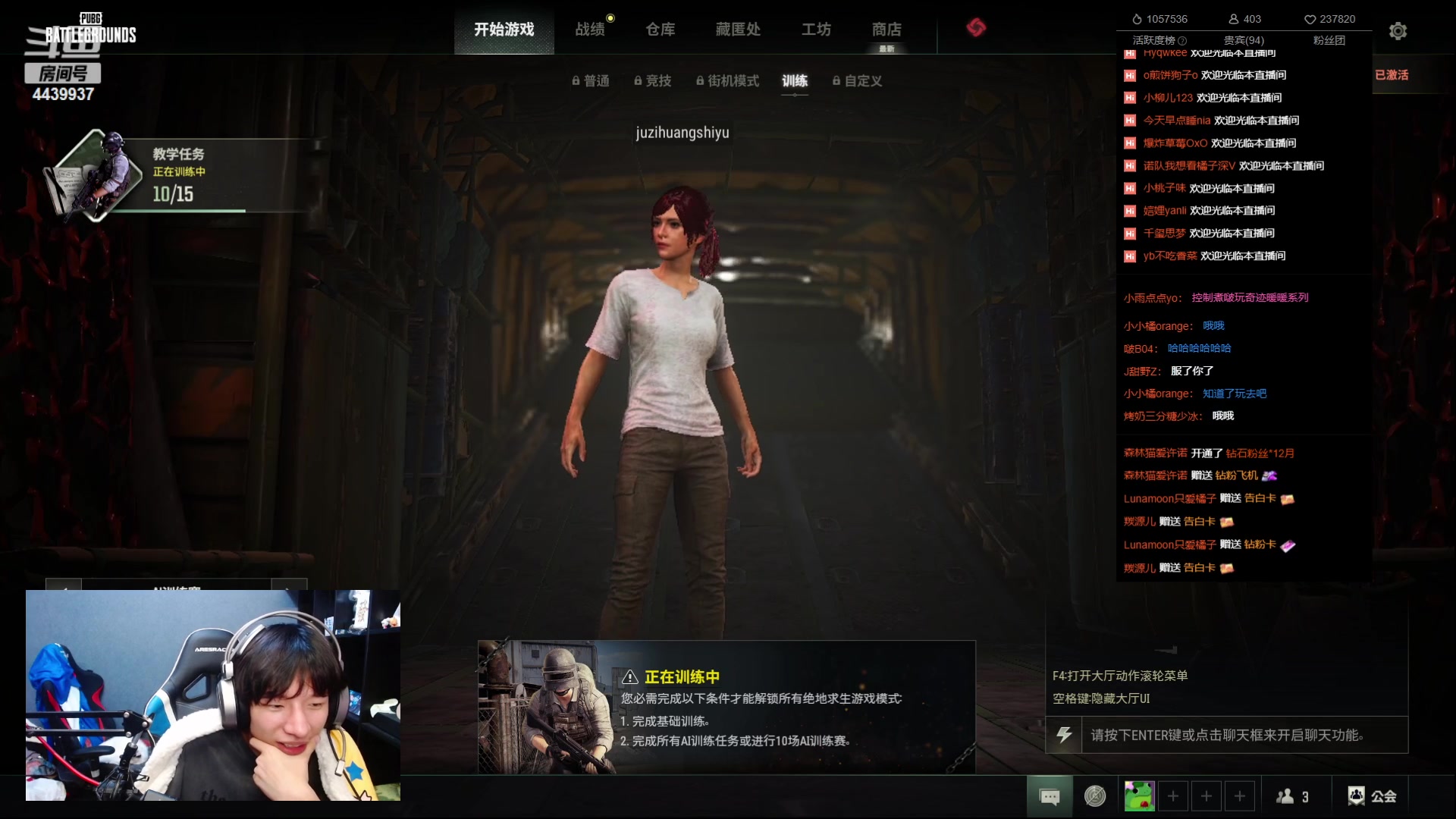The width and height of the screenshot is (1456, 819).
Task: Click the Hi badge beside 小柳儿123
Action: tap(1130, 98)
